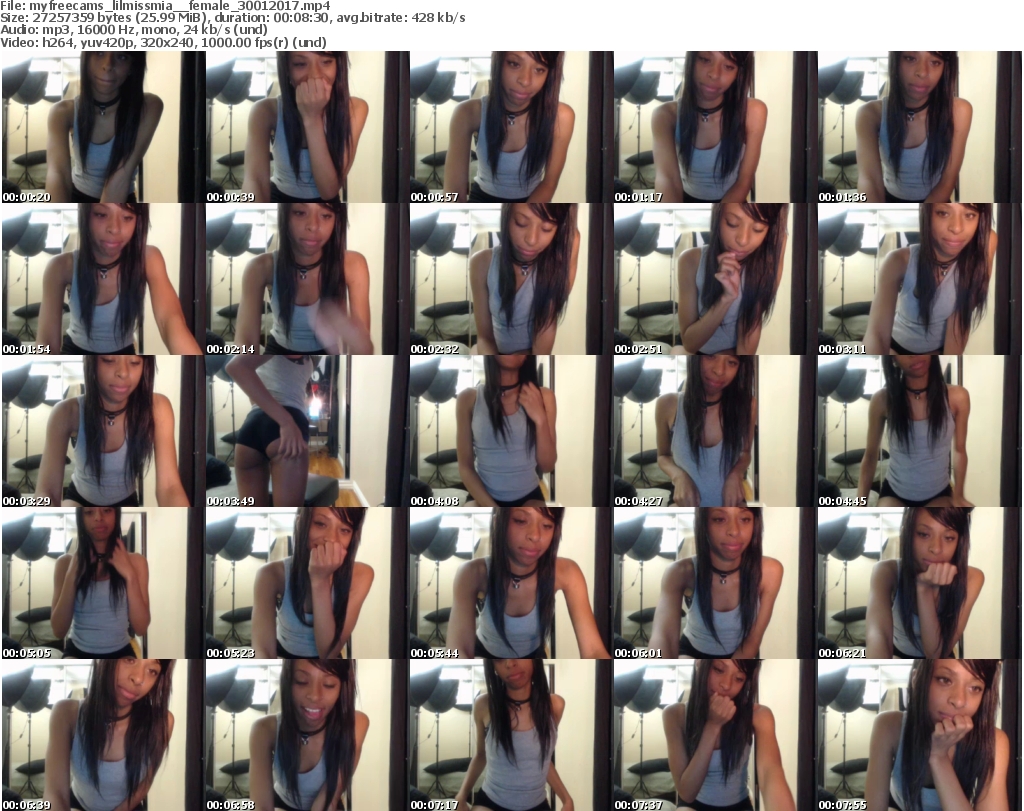Click the 'Audio: mp3, 16000 Hz' line

pos(134,30)
